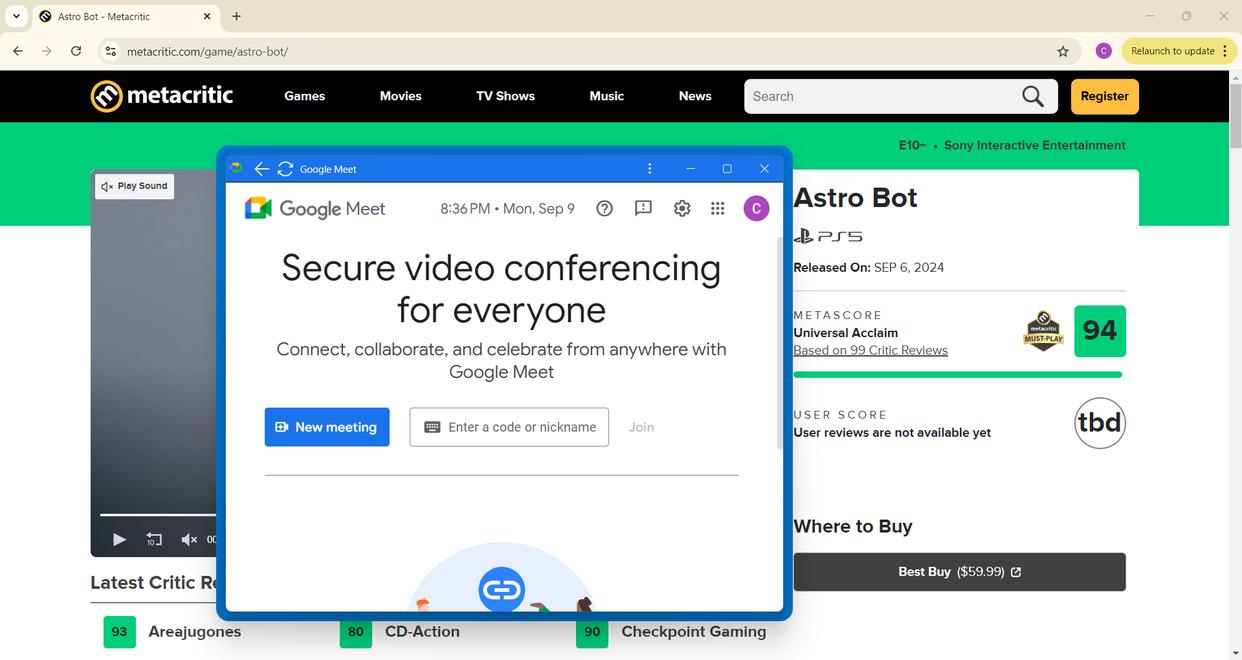Screen dimensions: 1242x660
Task: Click Chrome back arrow
Action: (x=18, y=51)
